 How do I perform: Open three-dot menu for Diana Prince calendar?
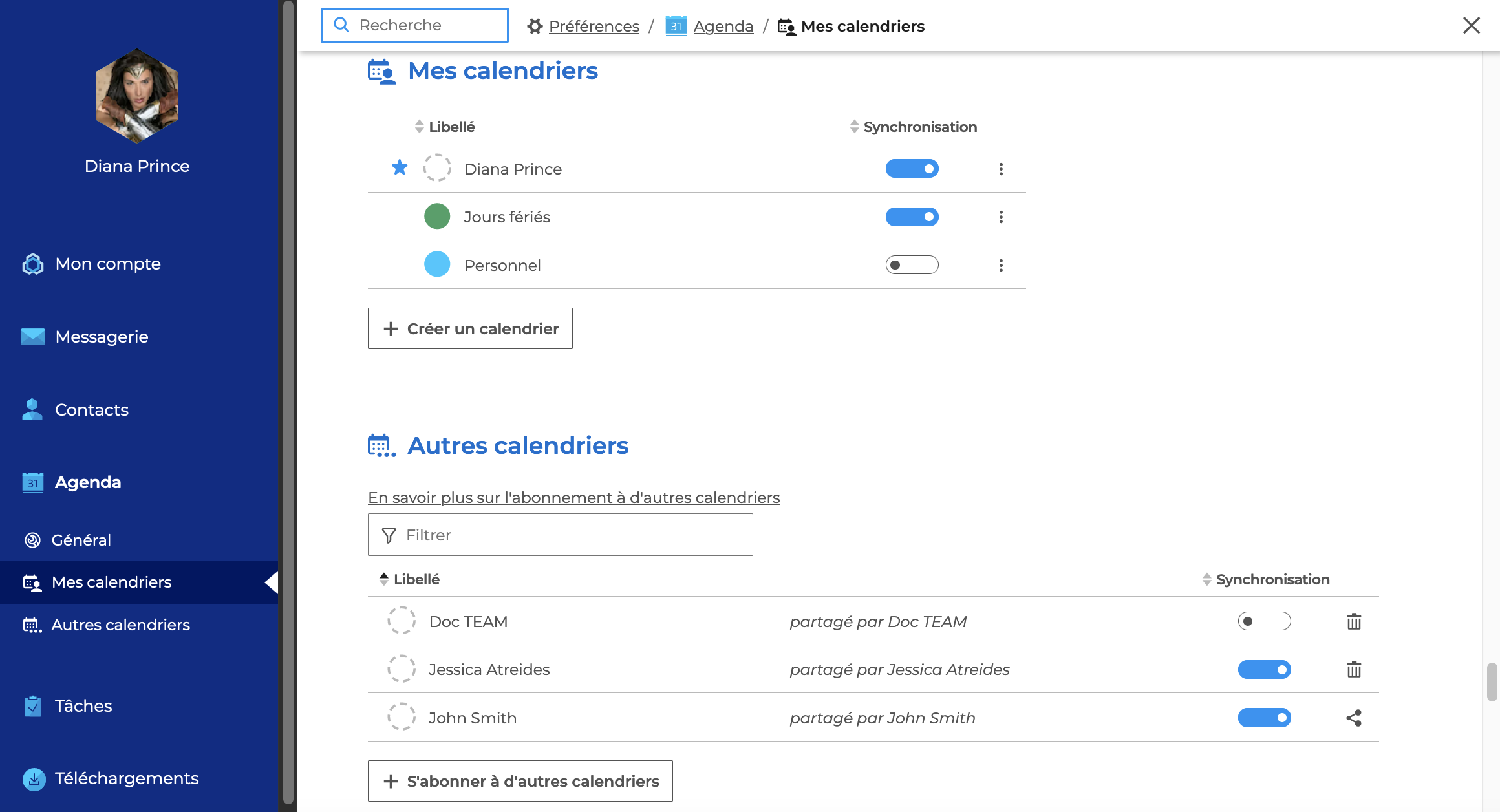point(1001,169)
